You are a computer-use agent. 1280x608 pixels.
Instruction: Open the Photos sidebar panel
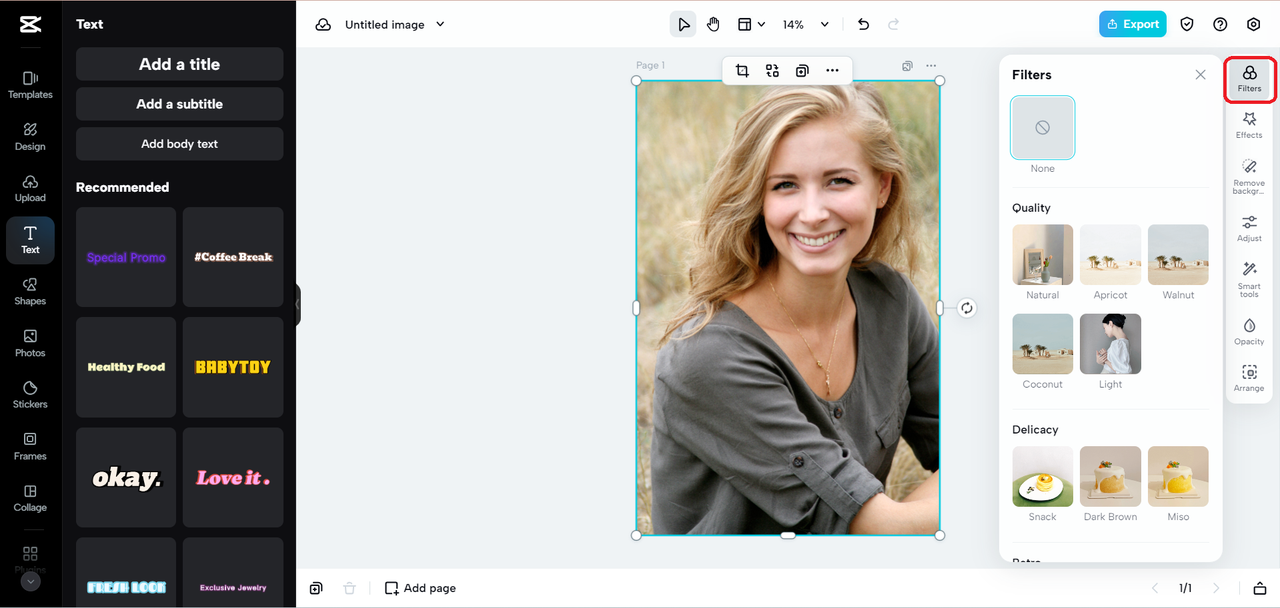(30, 343)
